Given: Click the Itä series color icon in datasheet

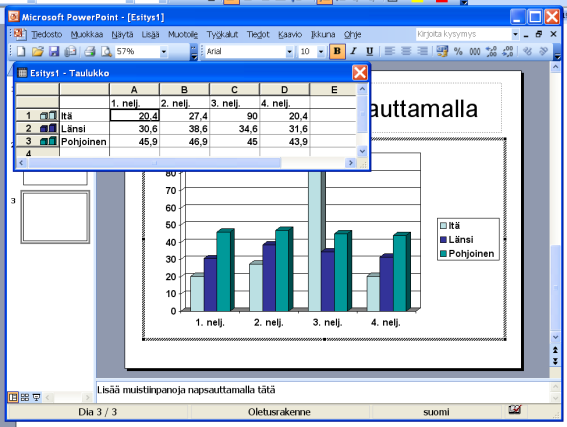Looking at the screenshot, I should (x=48, y=116).
